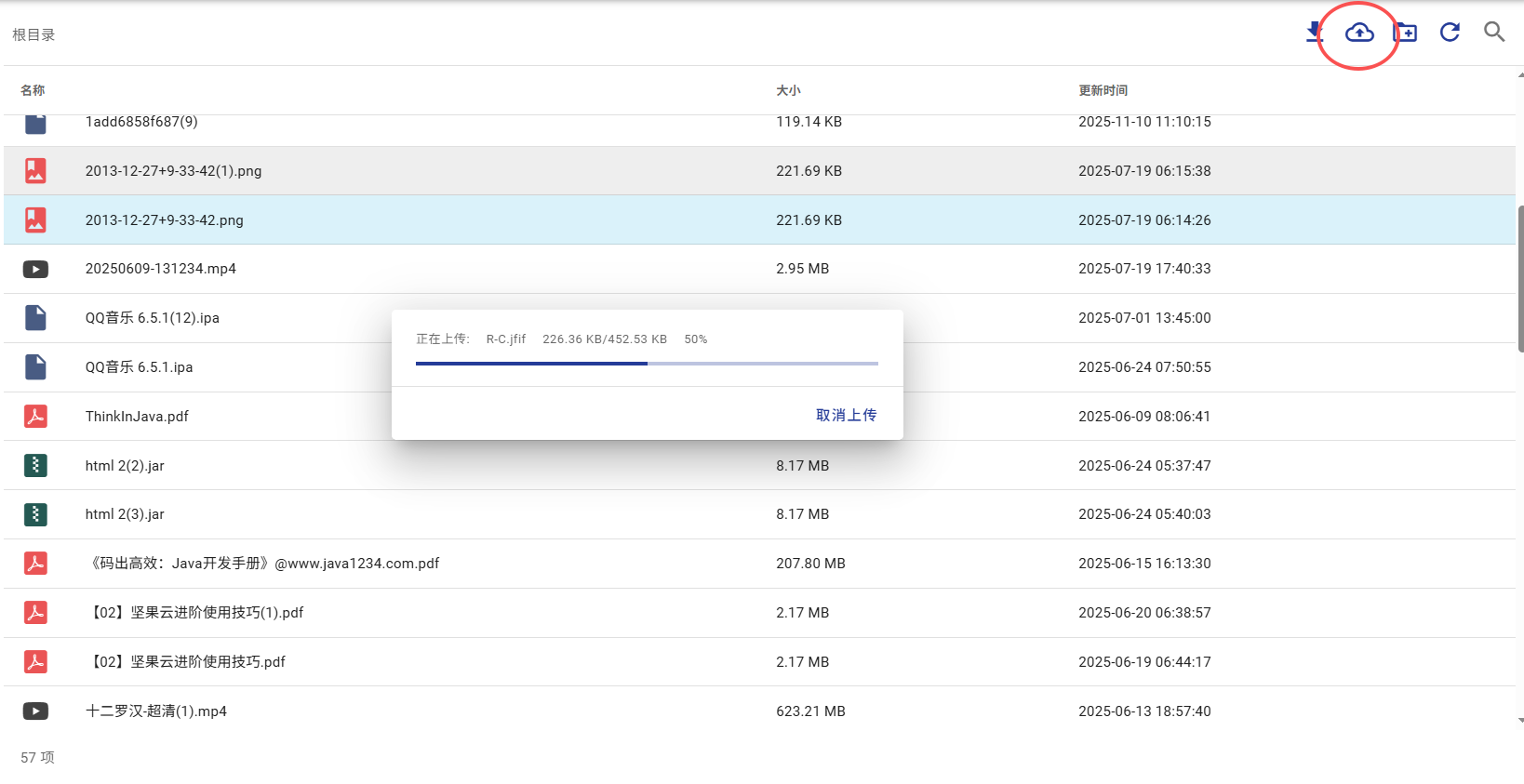1524x784 pixels.
Task: Click the file icon beside QQ音乐 6.5.1.ipa
Action: [35, 367]
